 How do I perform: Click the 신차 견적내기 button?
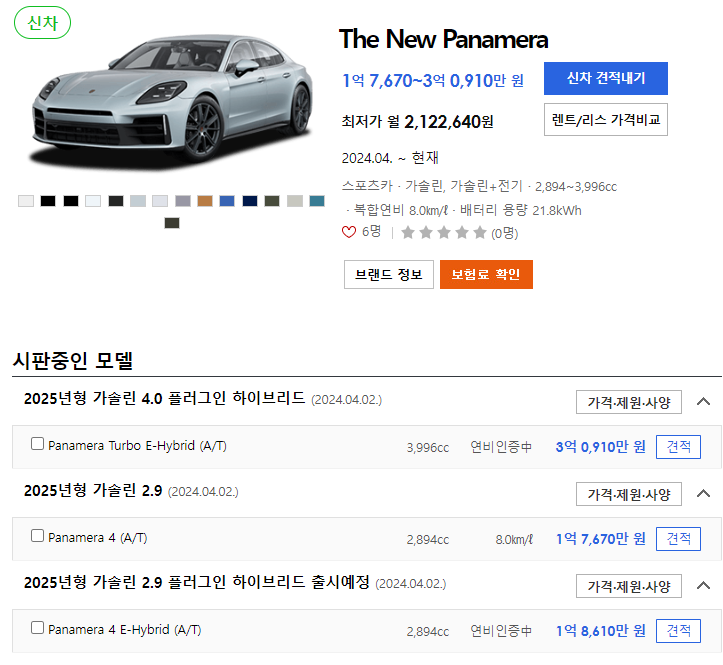[x=605, y=78]
